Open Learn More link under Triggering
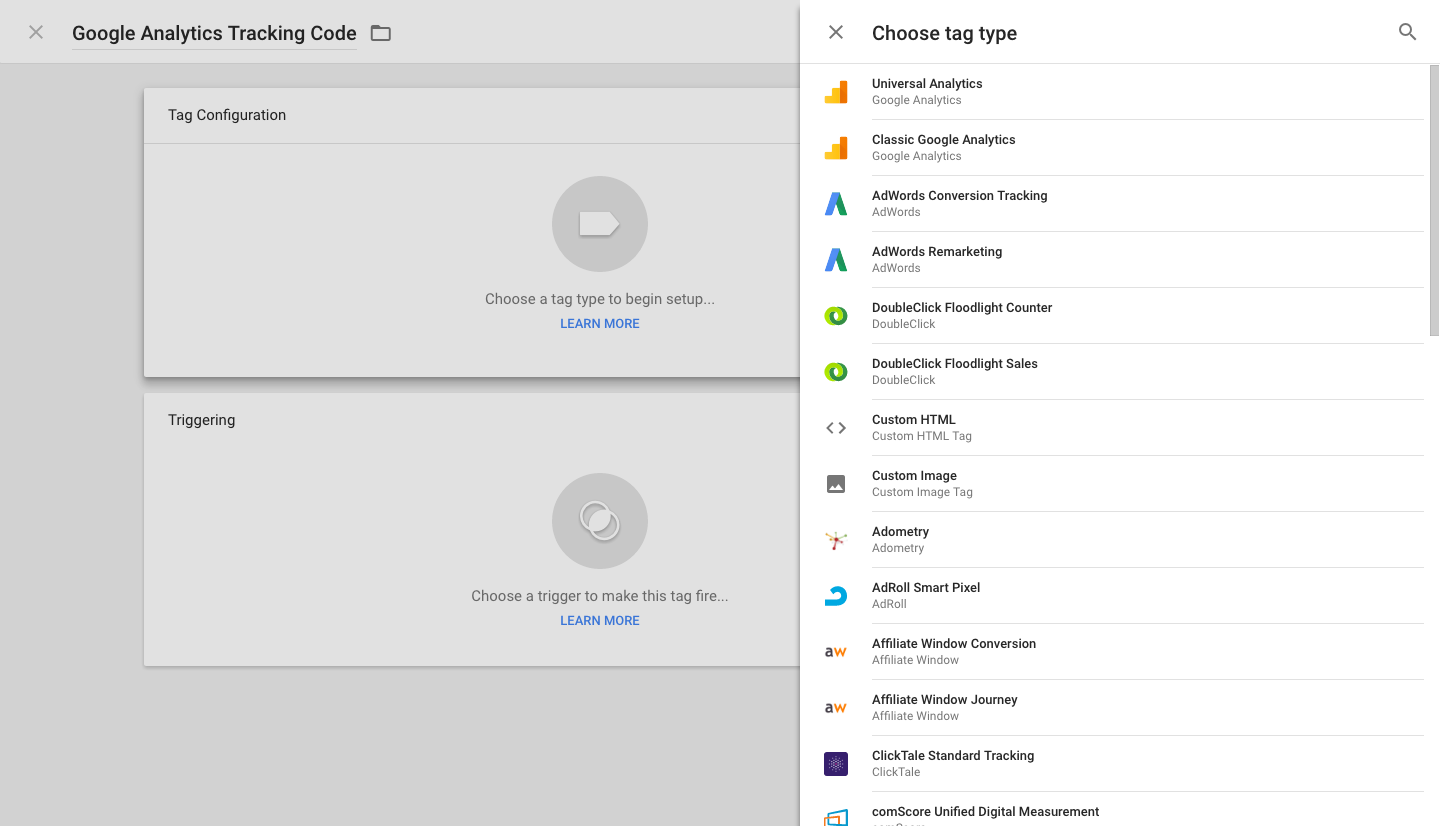The height and width of the screenshot is (826, 1440). [x=599, y=621]
